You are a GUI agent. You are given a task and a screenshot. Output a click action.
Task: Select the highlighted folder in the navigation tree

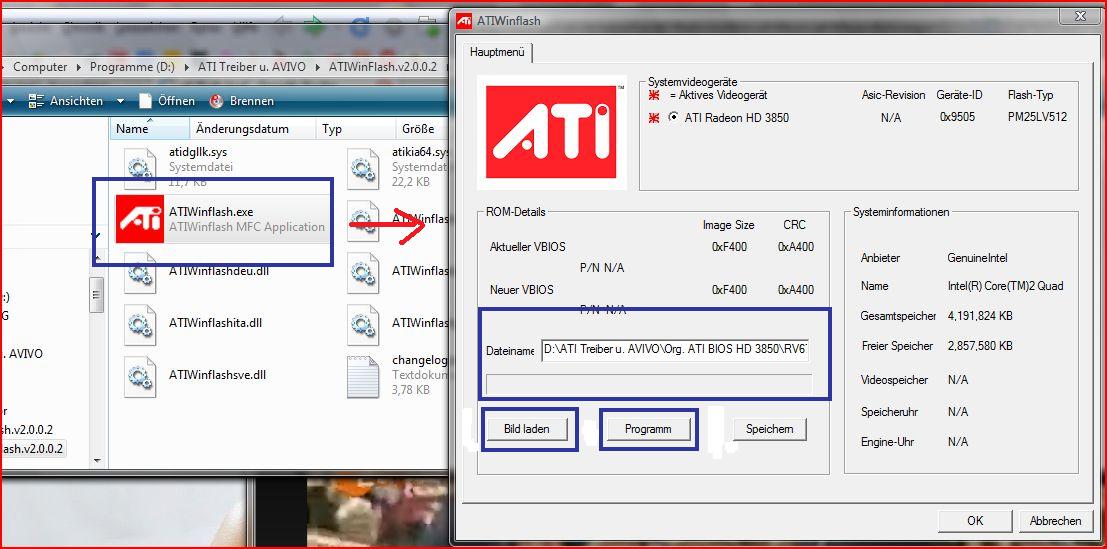[x=32, y=449]
